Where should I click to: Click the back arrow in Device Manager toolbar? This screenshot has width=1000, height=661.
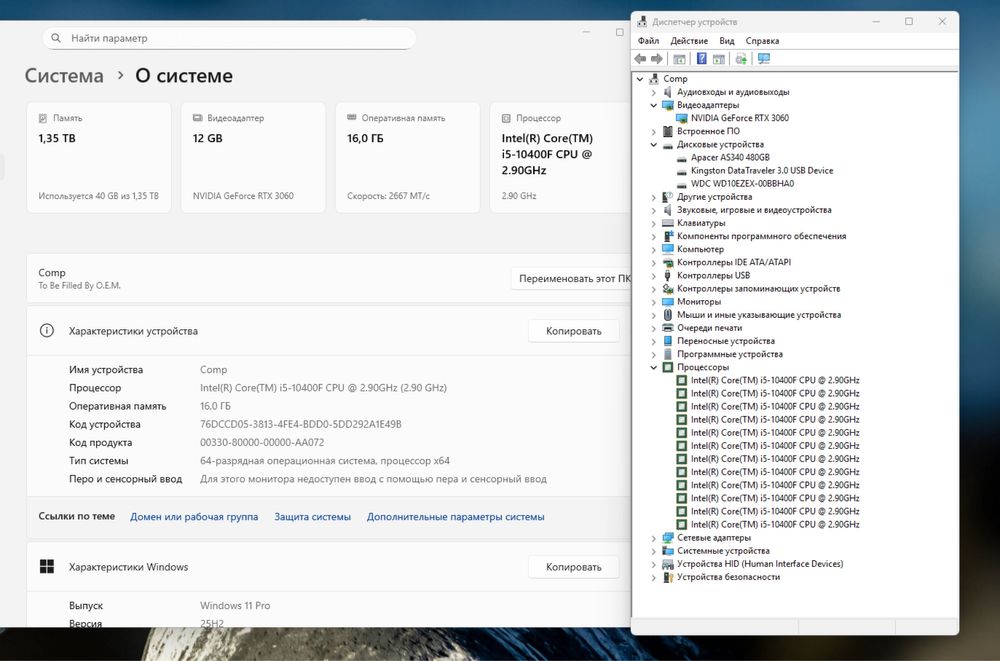coord(640,59)
